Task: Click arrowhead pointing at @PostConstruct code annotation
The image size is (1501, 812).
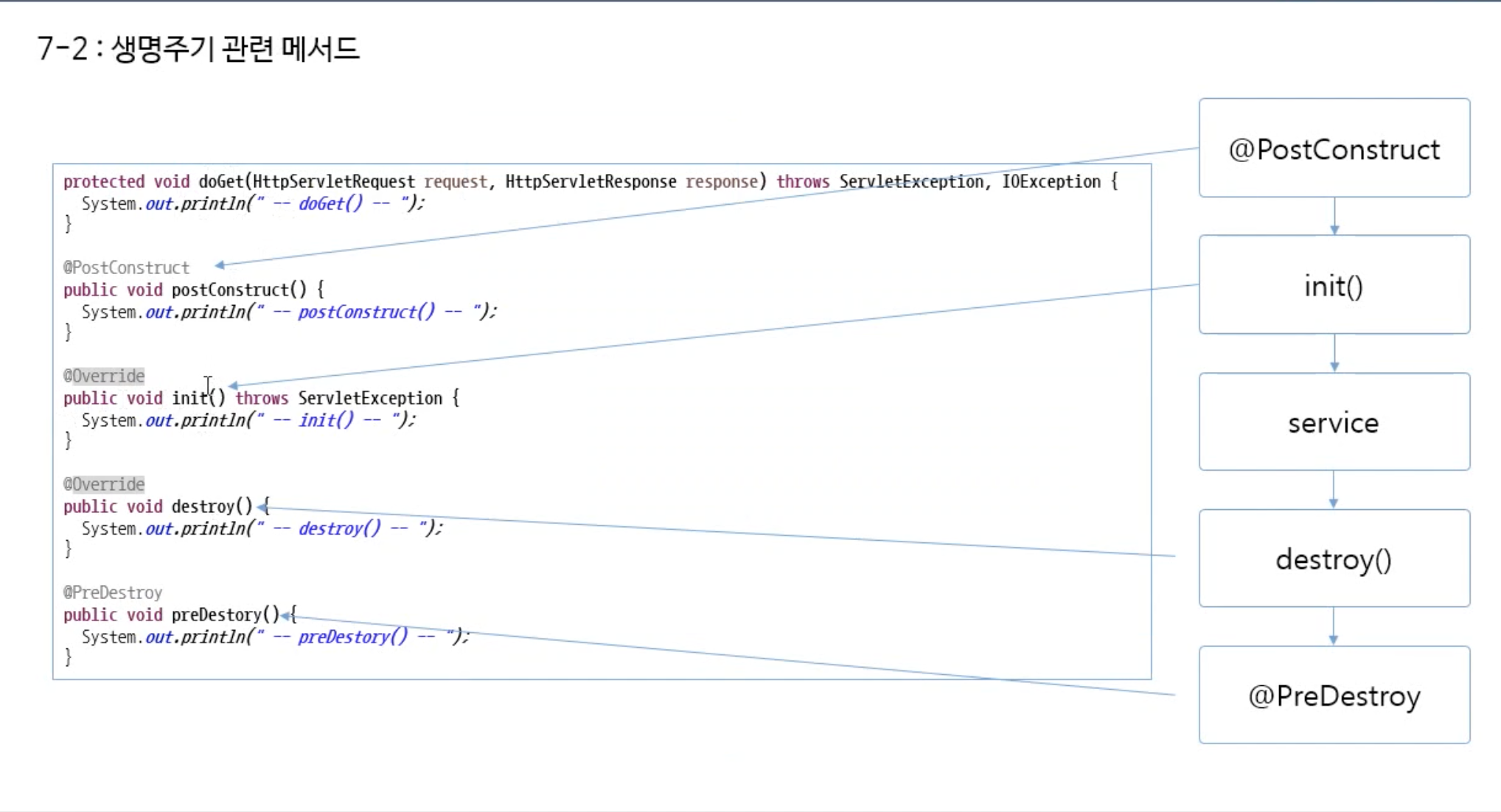Action: coord(220,265)
